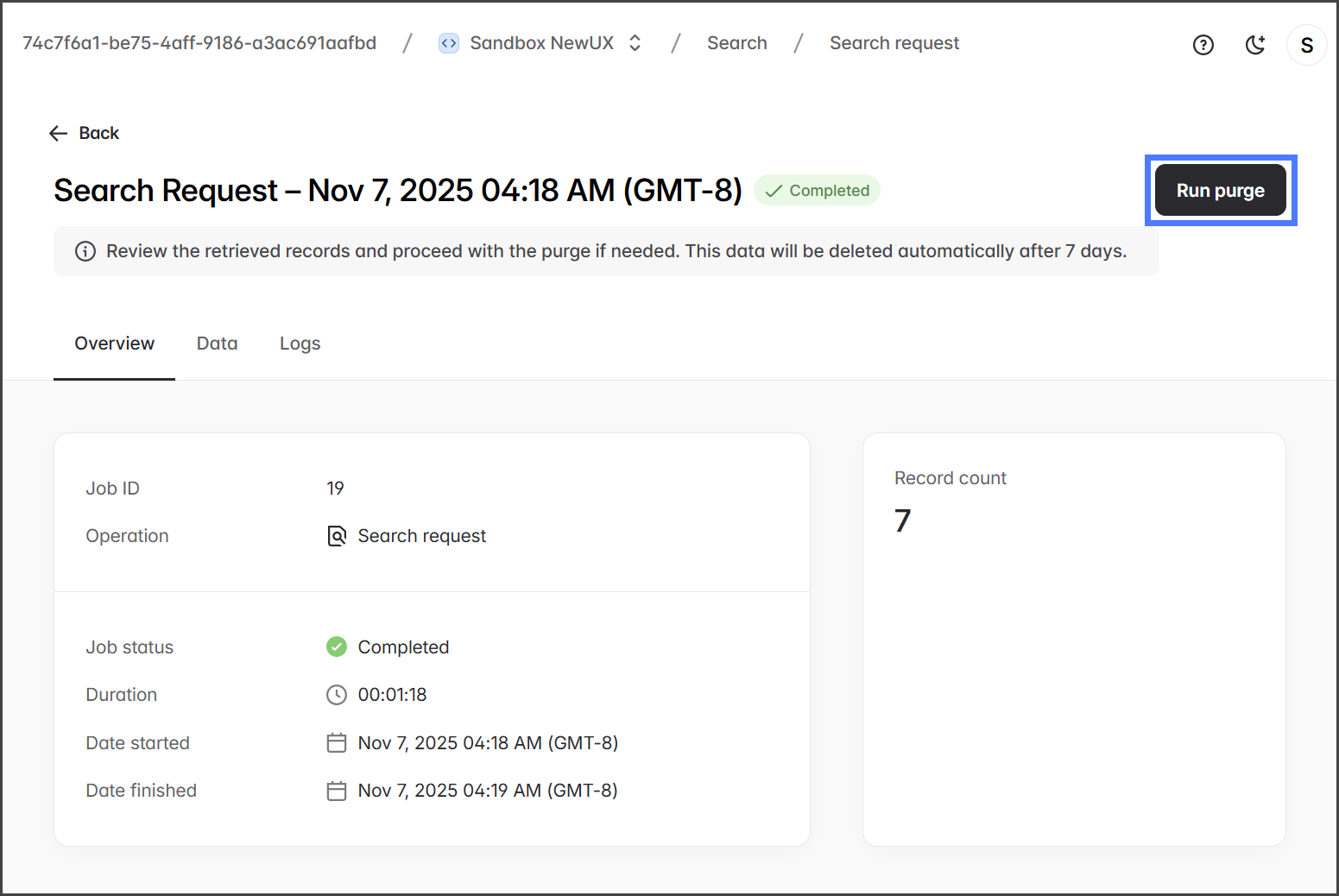
Task: Toggle dark mode moon icon
Action: click(1255, 45)
